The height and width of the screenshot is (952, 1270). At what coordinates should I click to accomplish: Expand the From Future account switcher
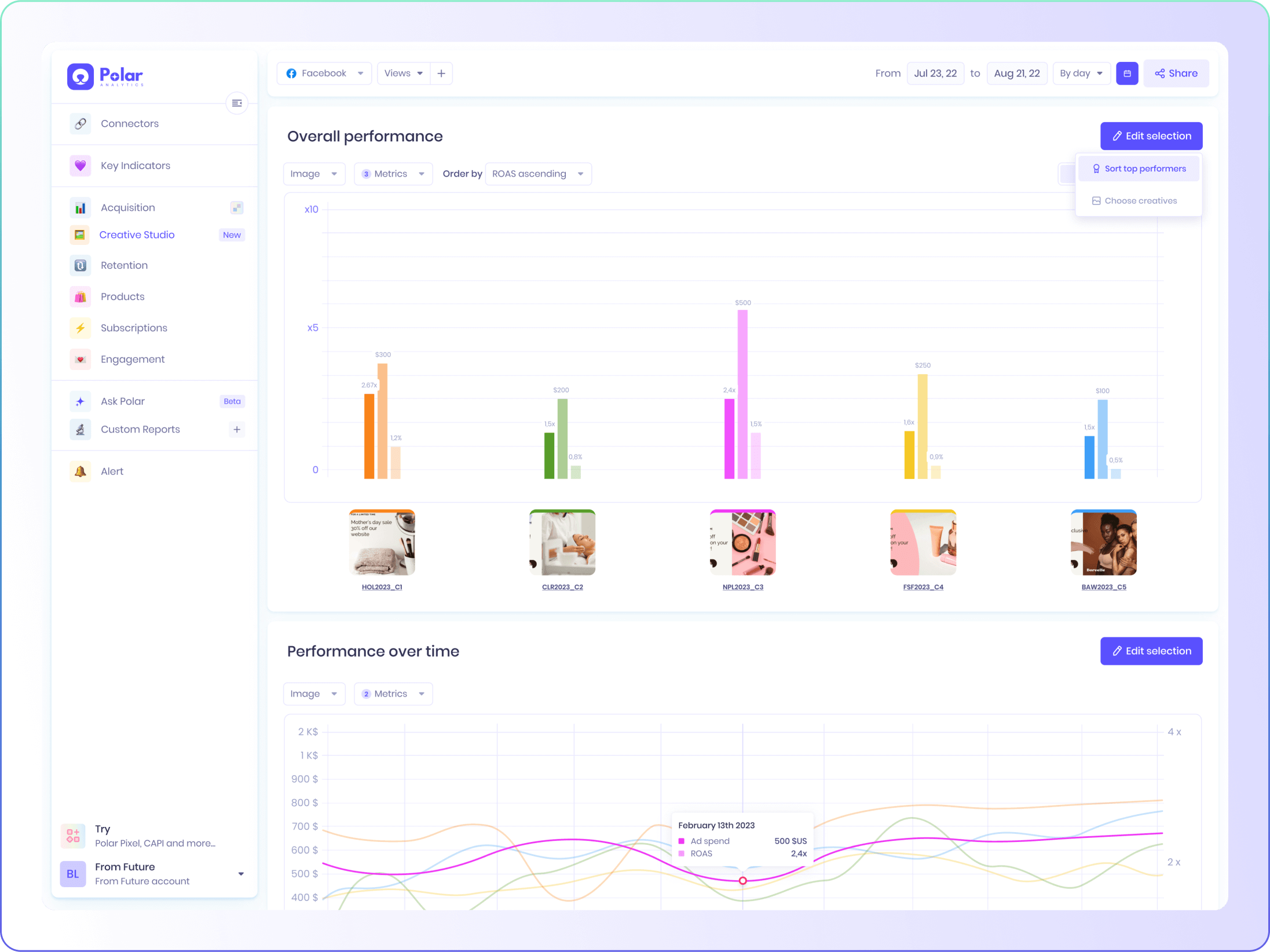tap(241, 874)
